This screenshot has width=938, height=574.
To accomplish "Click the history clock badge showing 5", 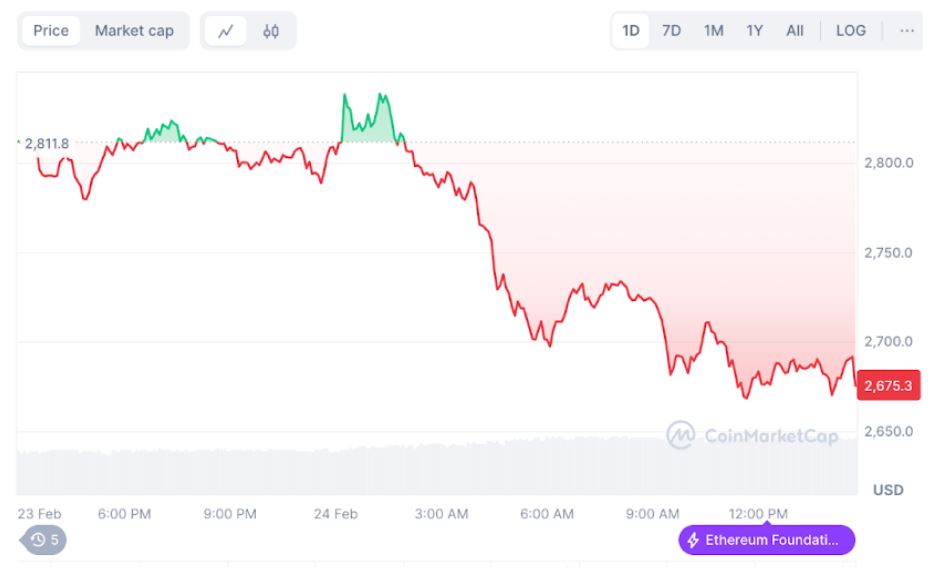I will tap(45, 540).
